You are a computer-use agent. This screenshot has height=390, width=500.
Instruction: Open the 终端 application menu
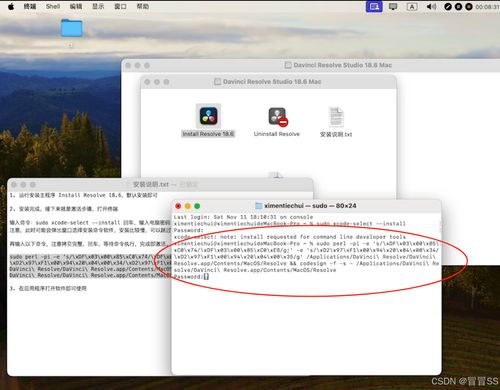click(30, 6)
